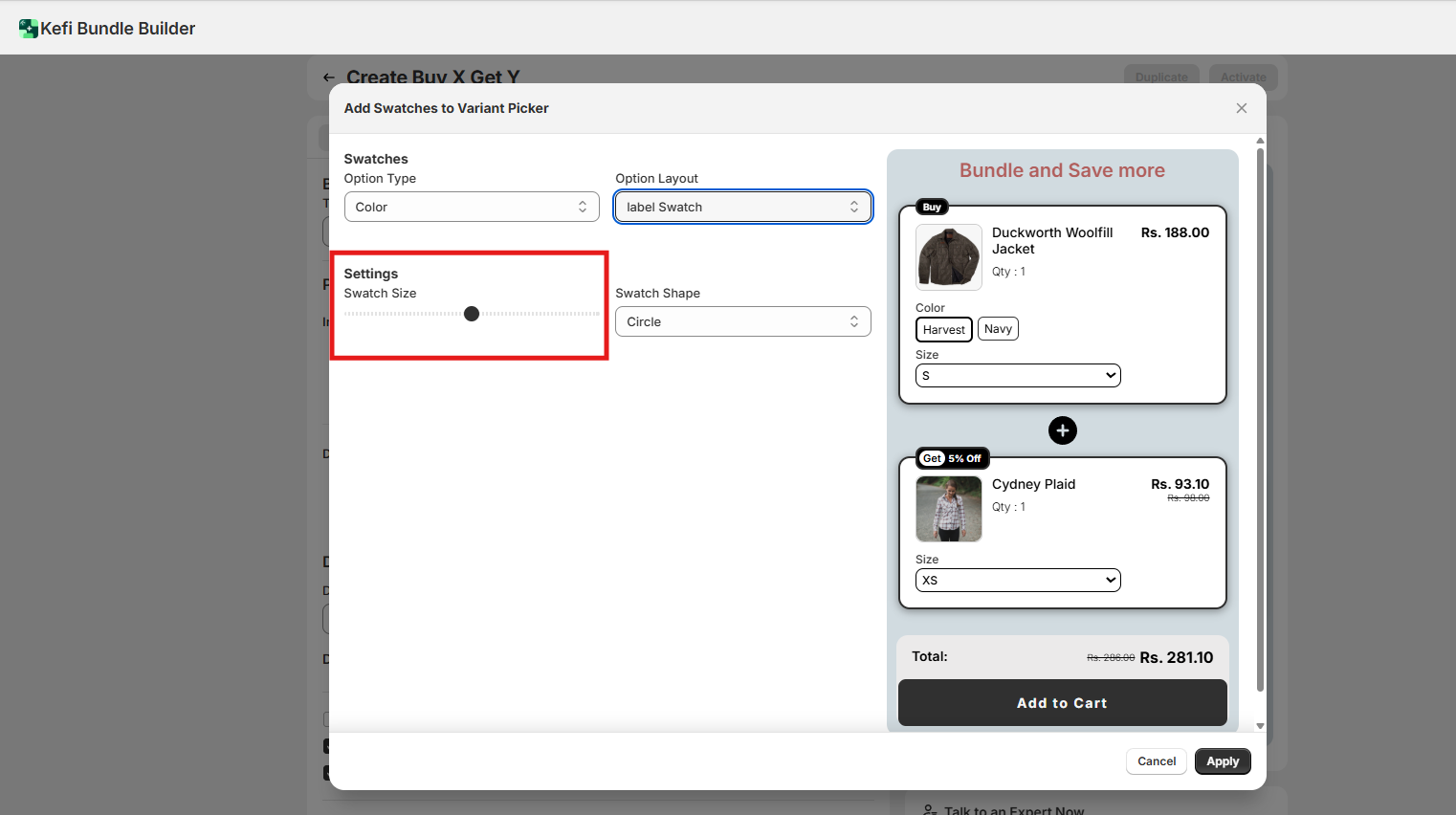Image resolution: width=1456 pixels, height=815 pixels.
Task: Open the Swatch Shape dropdown
Action: click(x=742, y=321)
